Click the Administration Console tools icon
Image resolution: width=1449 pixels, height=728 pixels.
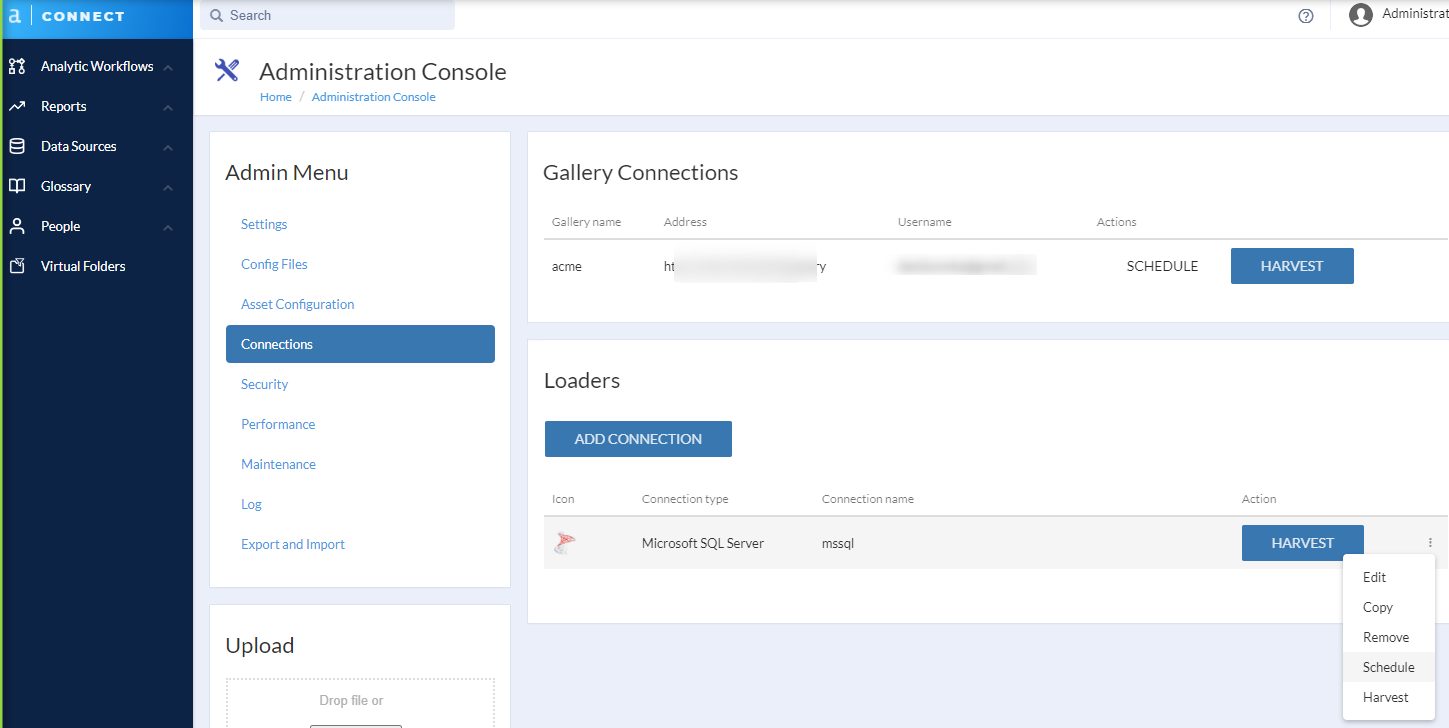tap(227, 70)
